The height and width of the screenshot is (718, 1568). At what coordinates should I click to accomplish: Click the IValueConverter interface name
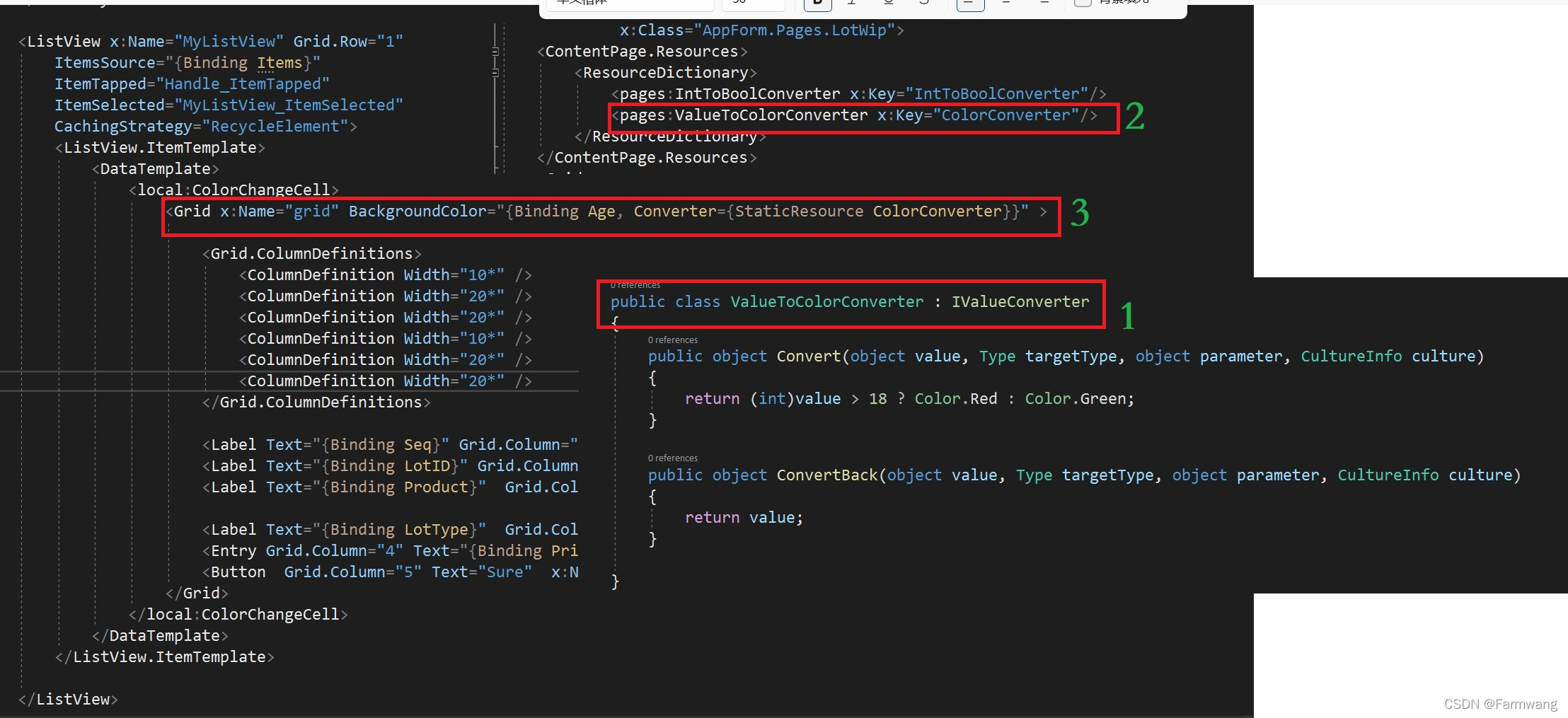point(1020,302)
